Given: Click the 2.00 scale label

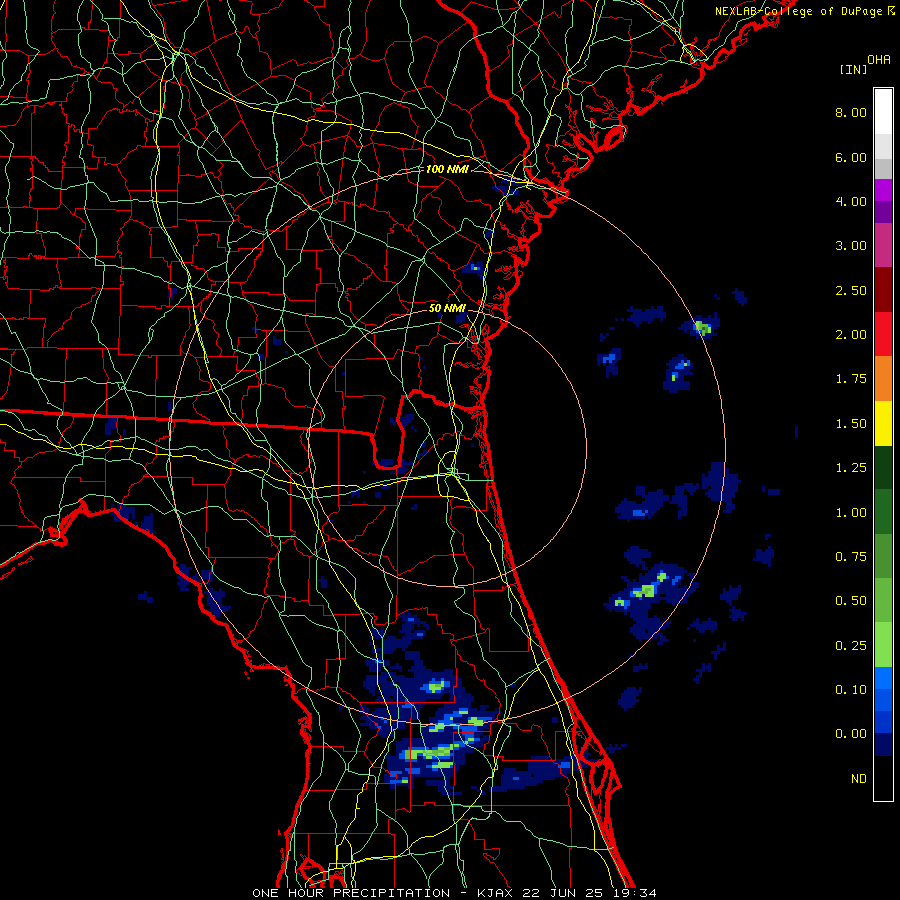Looking at the screenshot, I should tap(851, 335).
